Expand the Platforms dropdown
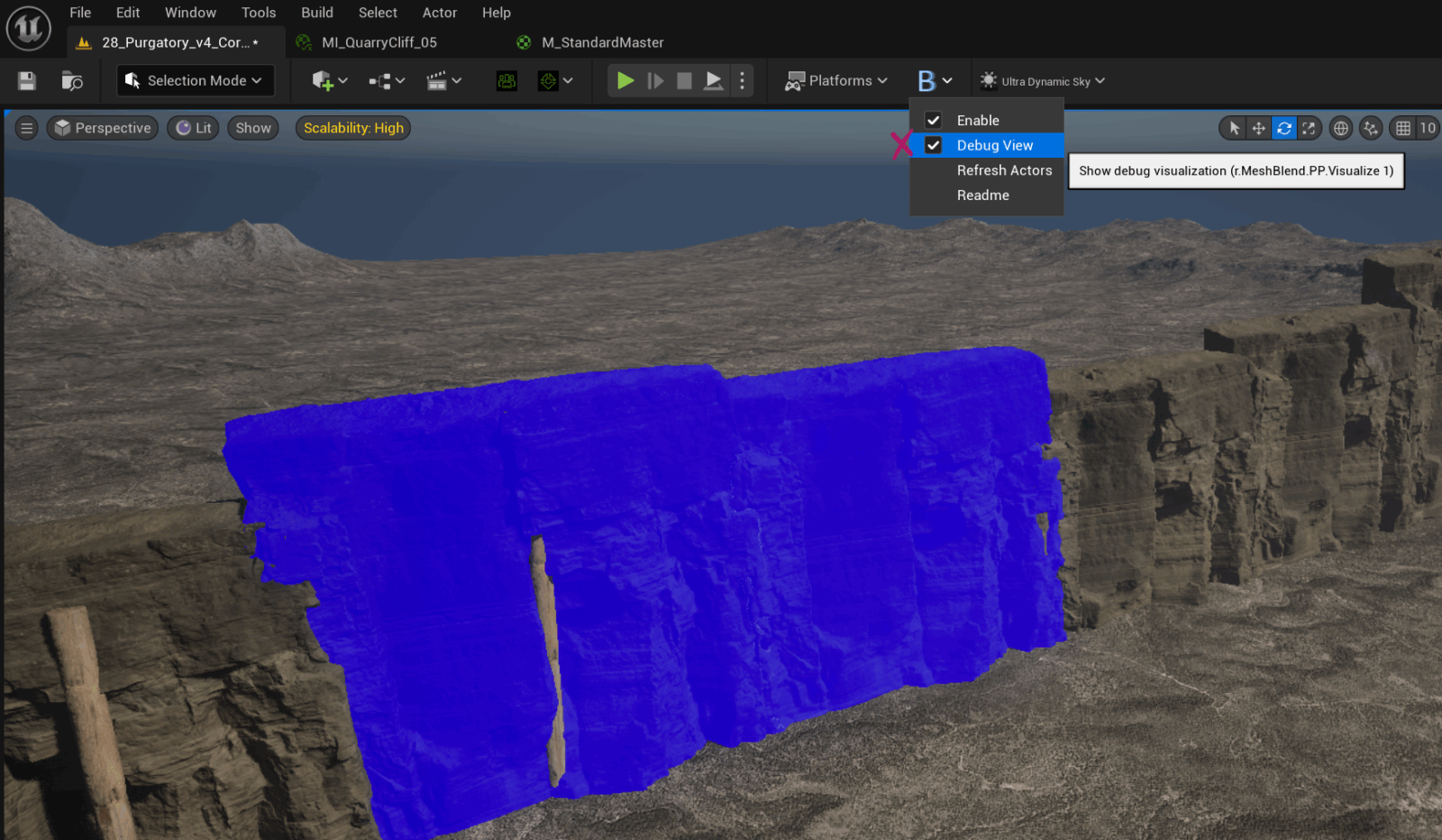1442x840 pixels. [836, 80]
